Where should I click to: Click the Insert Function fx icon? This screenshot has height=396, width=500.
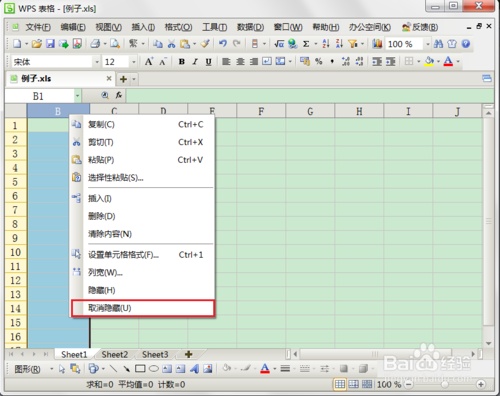119,95
